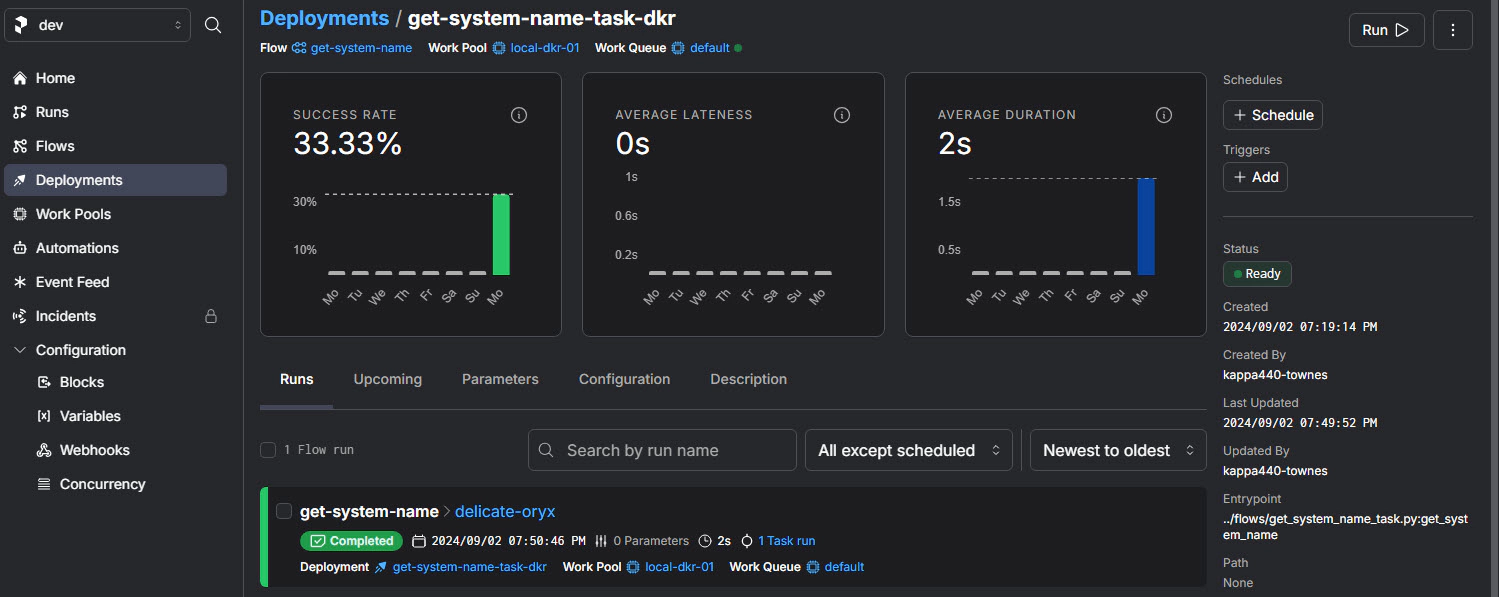
Task: Click the blue Monday bar in Average Duration chart
Action: click(x=1146, y=227)
